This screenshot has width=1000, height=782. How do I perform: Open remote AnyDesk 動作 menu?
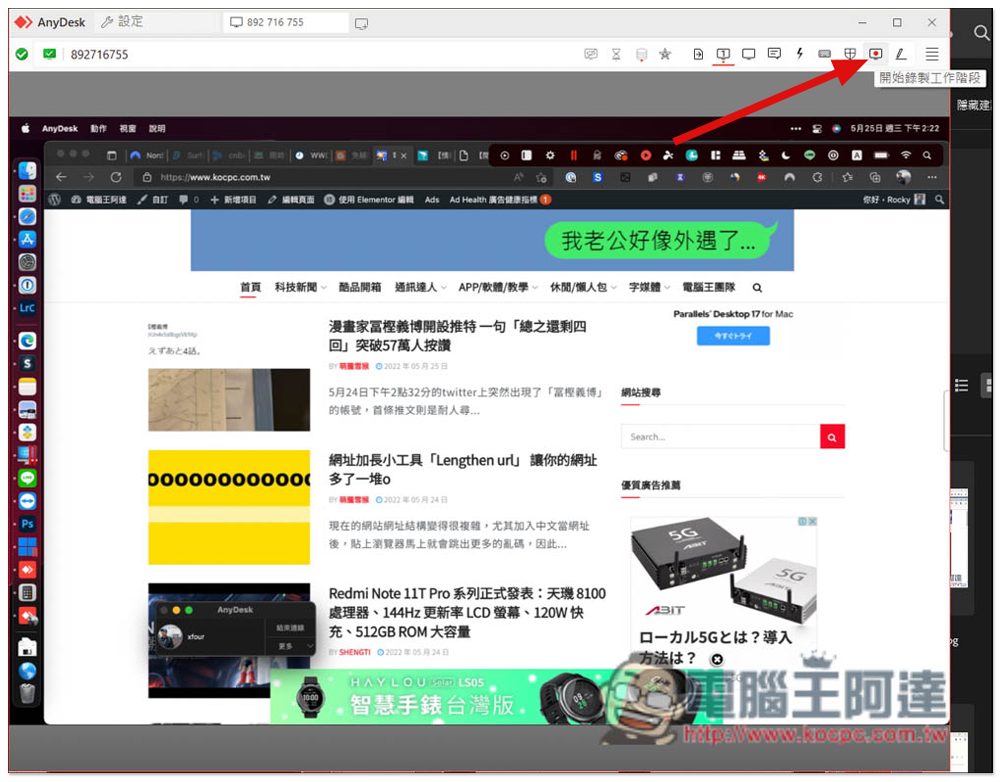click(98, 128)
